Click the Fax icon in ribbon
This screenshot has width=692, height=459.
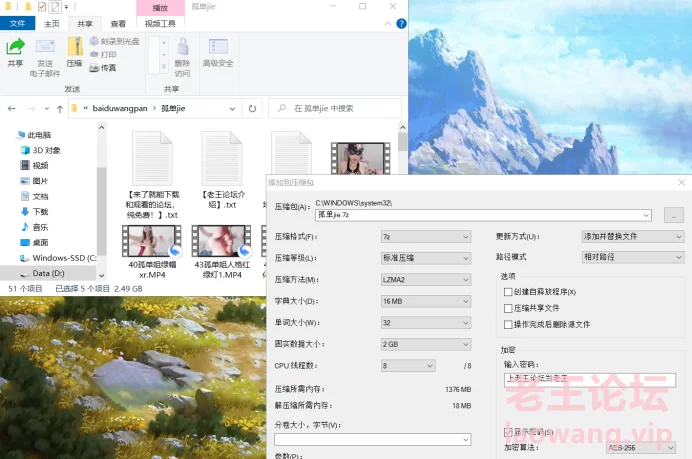click(94, 68)
